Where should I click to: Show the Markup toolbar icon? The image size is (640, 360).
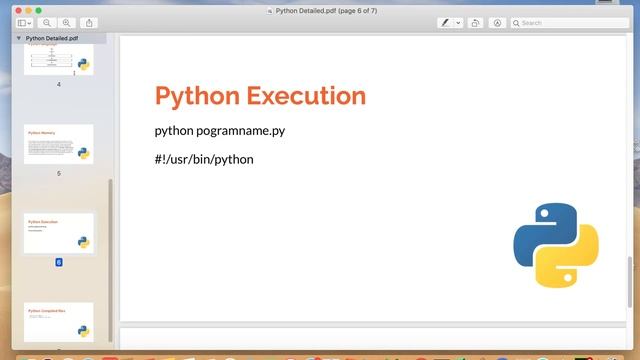tap(497, 23)
